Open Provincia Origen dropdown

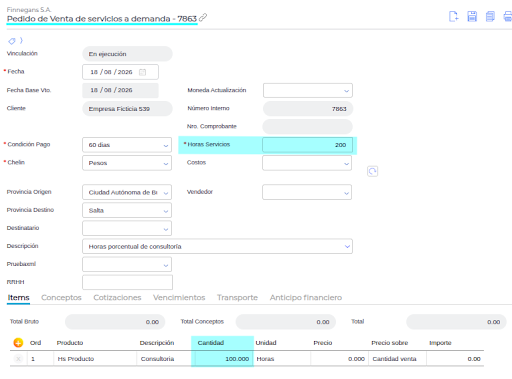(127, 192)
